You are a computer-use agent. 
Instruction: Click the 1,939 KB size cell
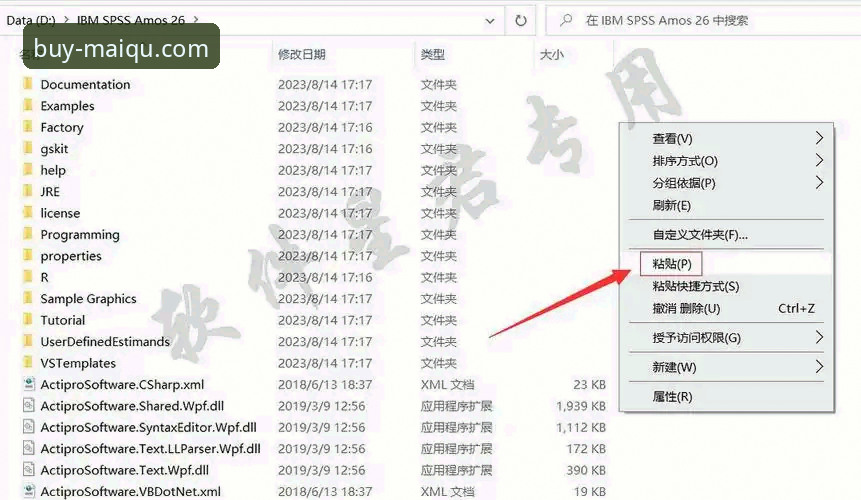click(581, 406)
